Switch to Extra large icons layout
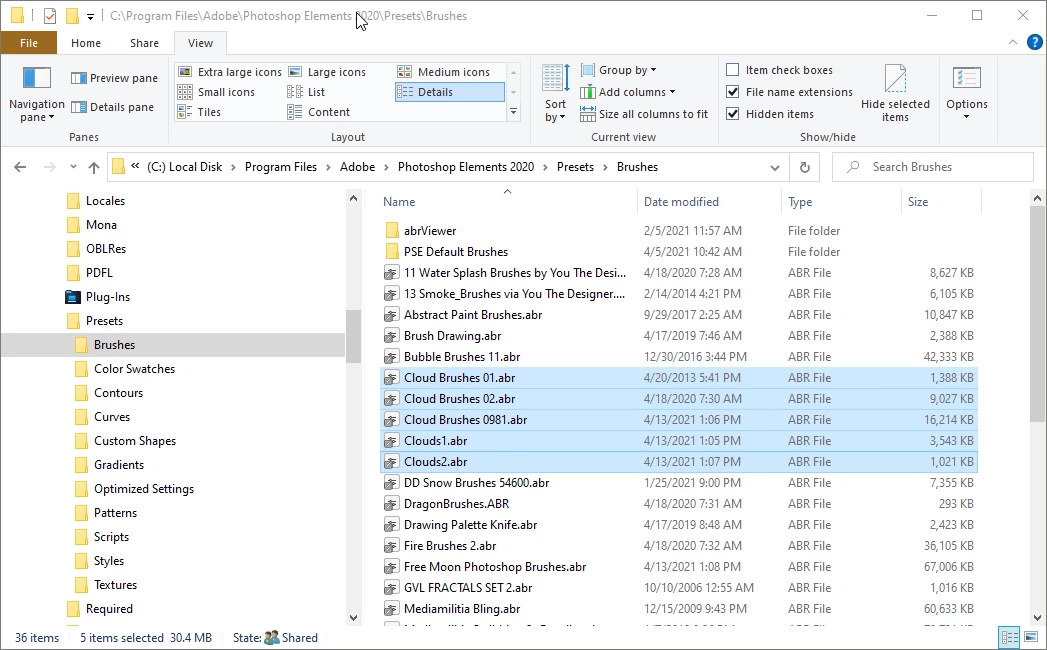Viewport: 1047px width, 650px height. pyautogui.click(x=230, y=72)
